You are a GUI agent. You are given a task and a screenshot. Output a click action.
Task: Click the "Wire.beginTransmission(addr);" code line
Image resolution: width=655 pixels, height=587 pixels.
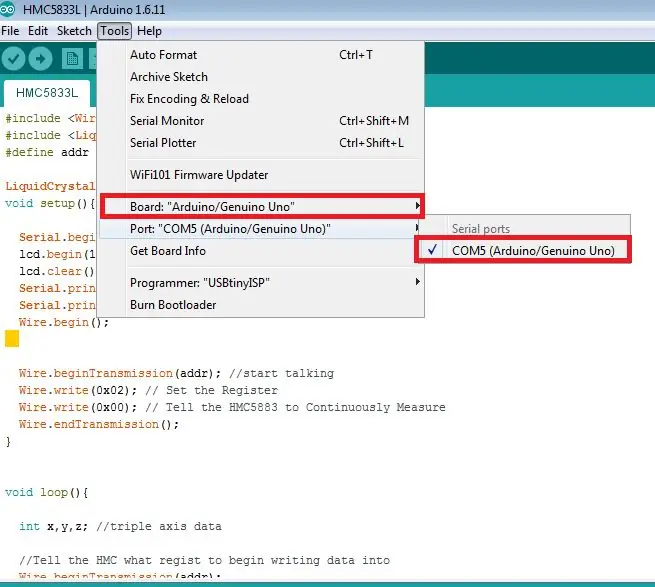(119, 374)
